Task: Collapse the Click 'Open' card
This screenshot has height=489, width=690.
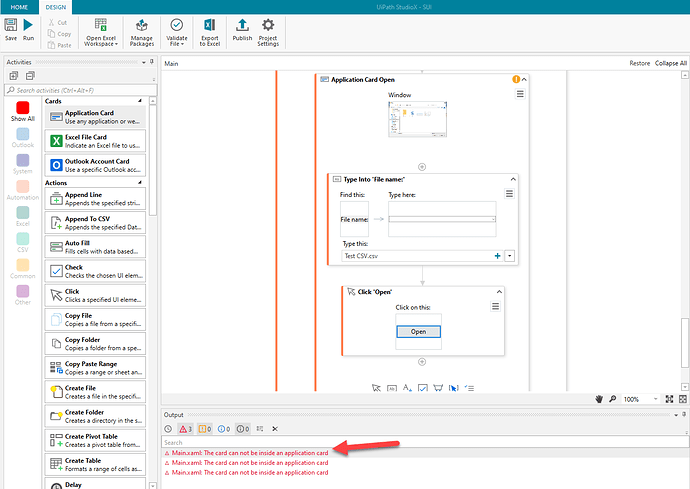Action: pyautogui.click(x=499, y=292)
